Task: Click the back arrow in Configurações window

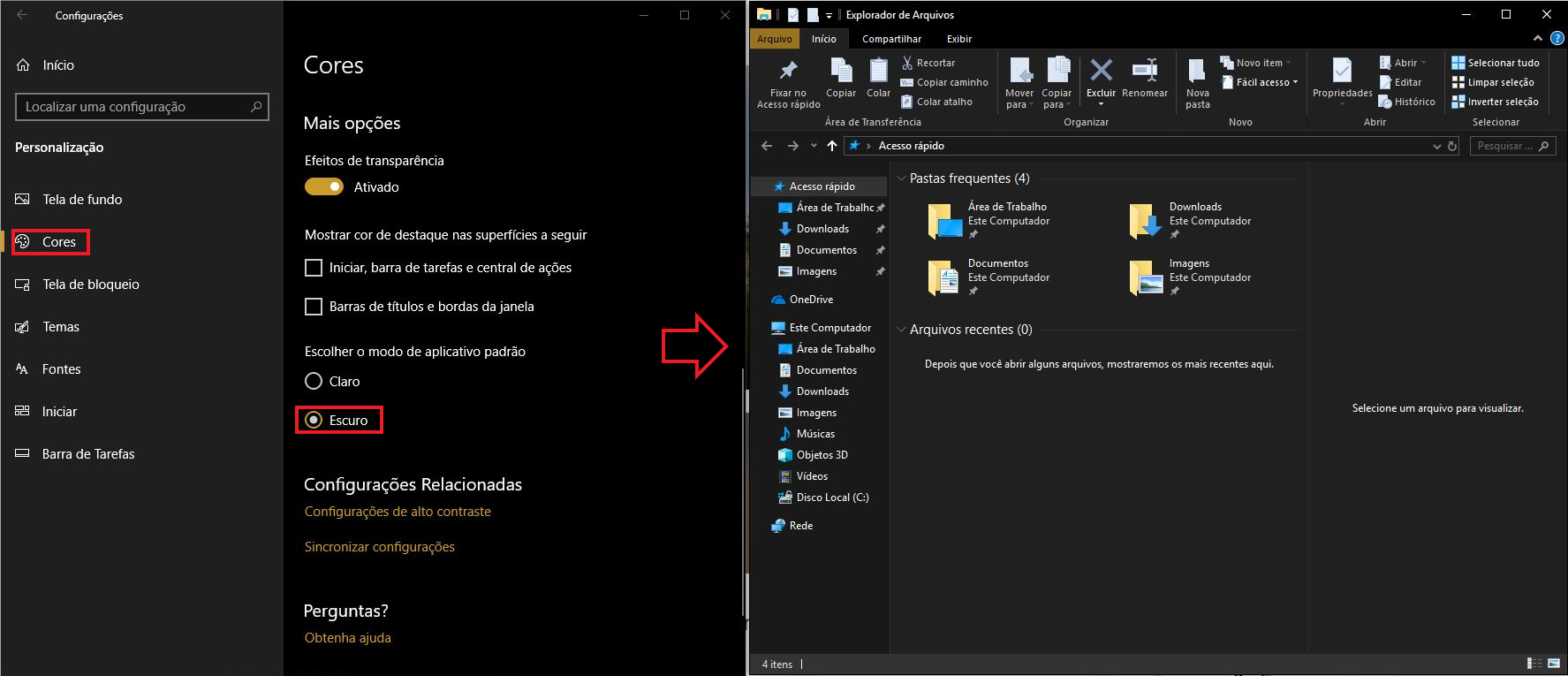Action: 22,15
